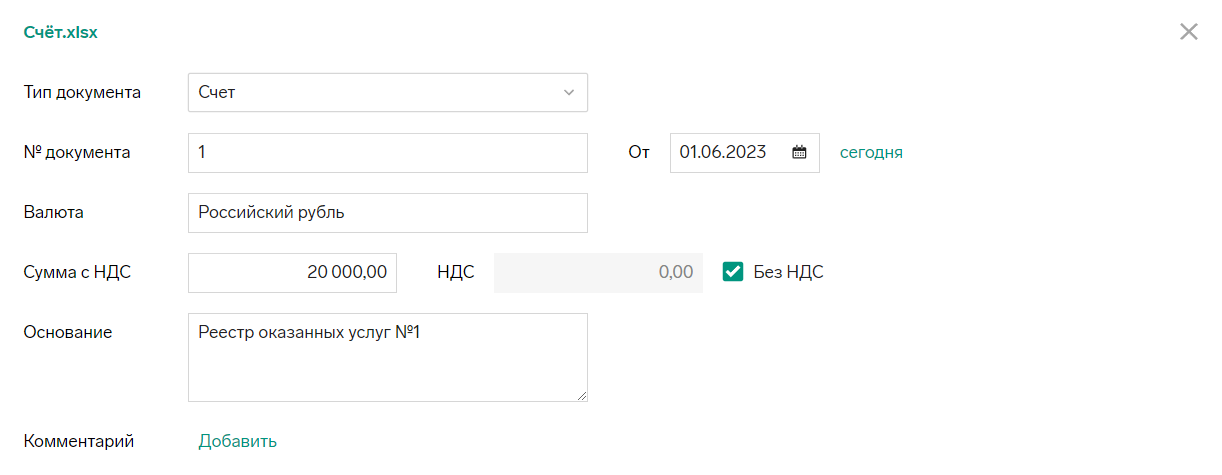Open the Счёт.xlsx file link
Viewport: 1222px width, 475px height.
tap(60, 32)
